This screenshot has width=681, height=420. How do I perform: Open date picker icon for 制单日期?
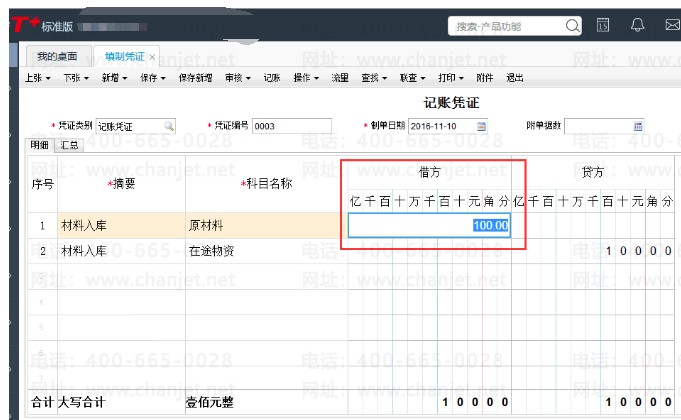coord(481,126)
